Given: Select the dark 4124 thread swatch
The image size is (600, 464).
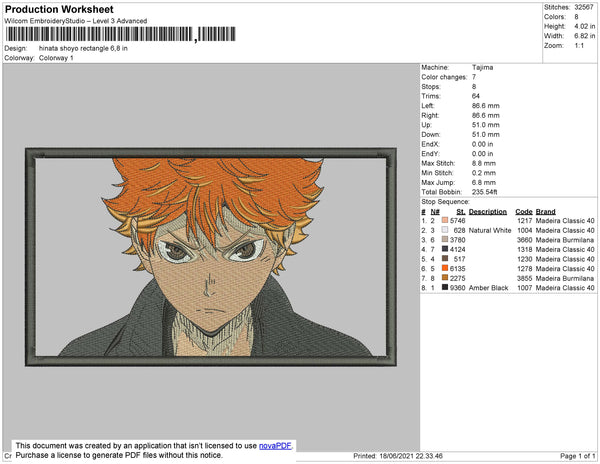Looking at the screenshot, I should click(445, 249).
